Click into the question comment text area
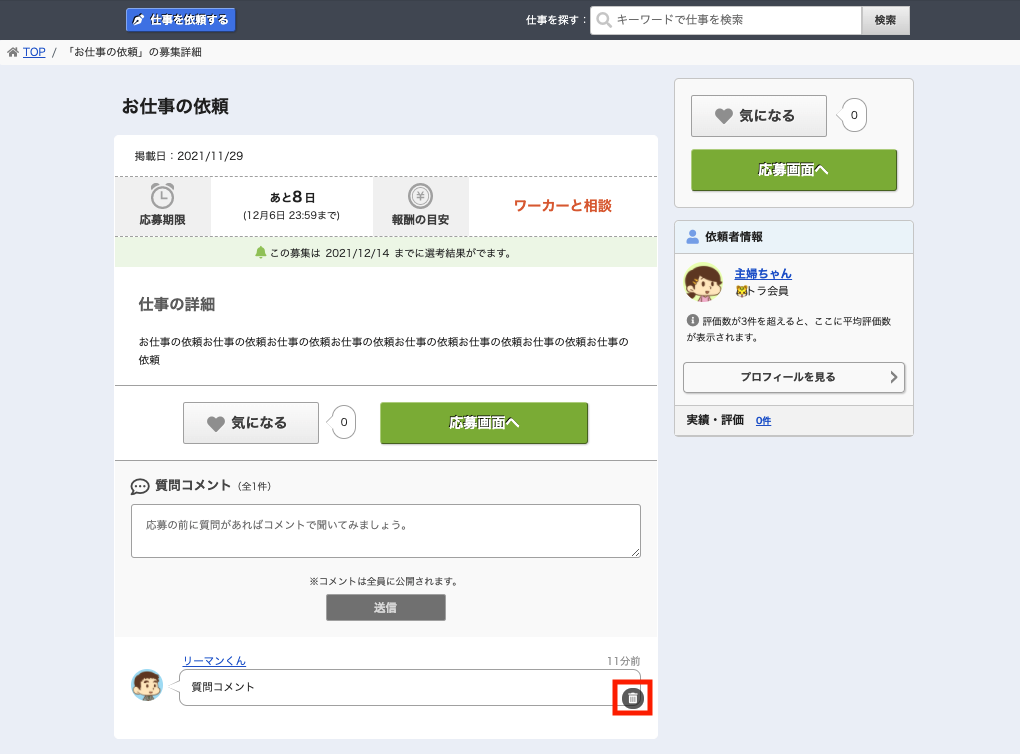 [385, 530]
